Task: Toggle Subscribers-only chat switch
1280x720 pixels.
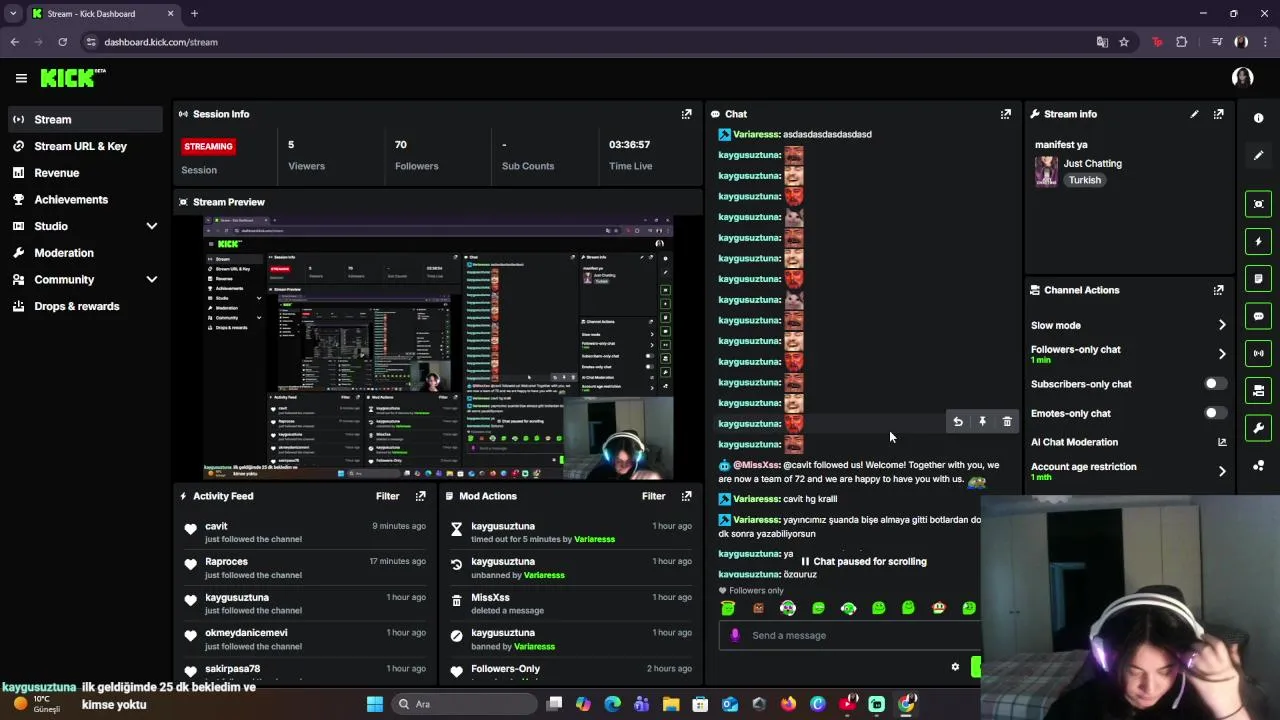Action: [1215, 384]
